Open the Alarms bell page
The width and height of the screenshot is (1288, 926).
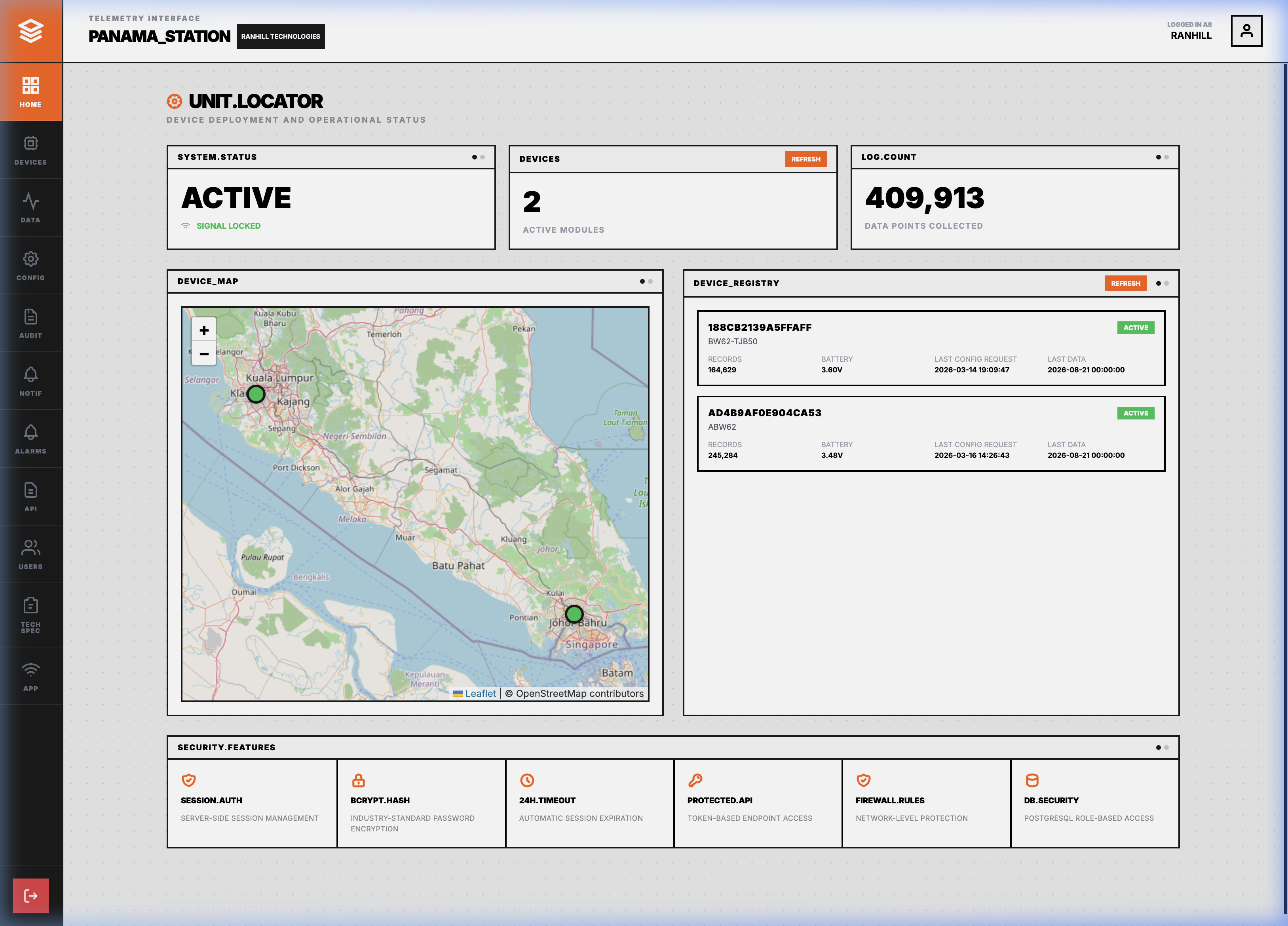[30, 439]
